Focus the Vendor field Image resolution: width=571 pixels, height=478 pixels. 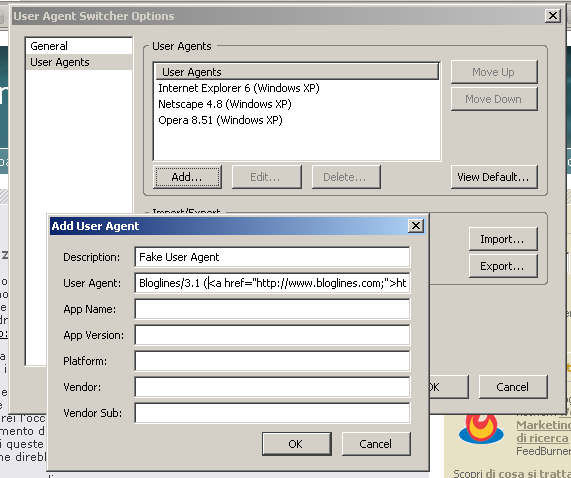272,387
